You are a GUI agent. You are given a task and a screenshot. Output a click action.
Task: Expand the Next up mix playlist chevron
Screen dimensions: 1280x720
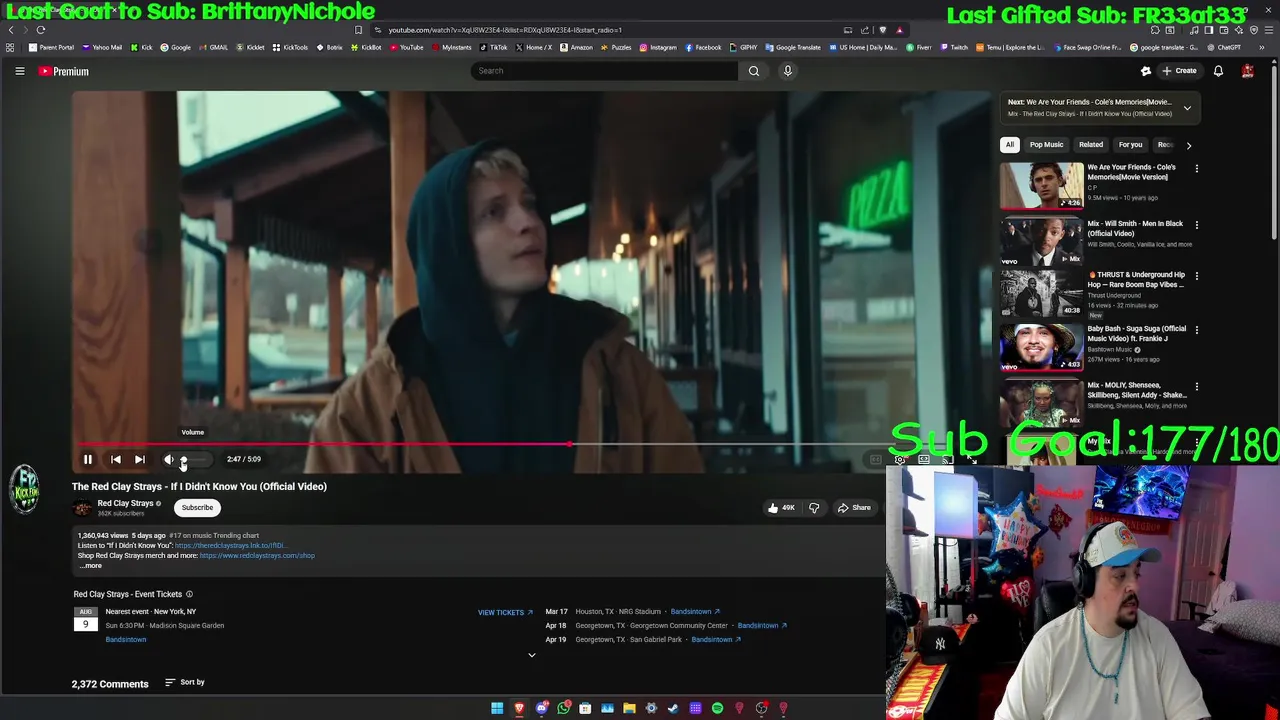point(1187,108)
